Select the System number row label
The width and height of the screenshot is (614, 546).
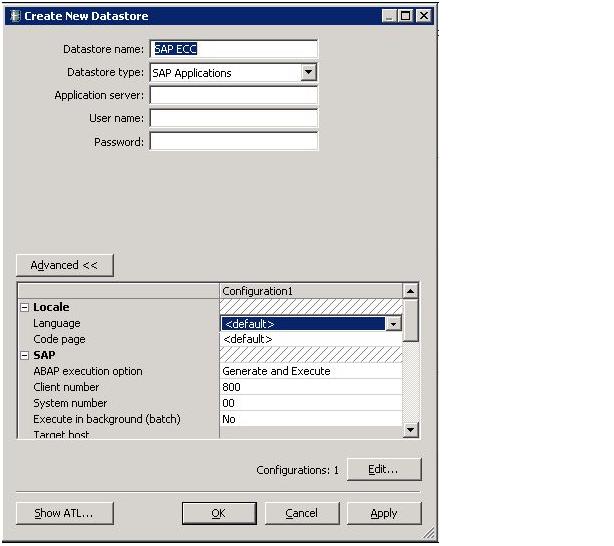coord(70,403)
